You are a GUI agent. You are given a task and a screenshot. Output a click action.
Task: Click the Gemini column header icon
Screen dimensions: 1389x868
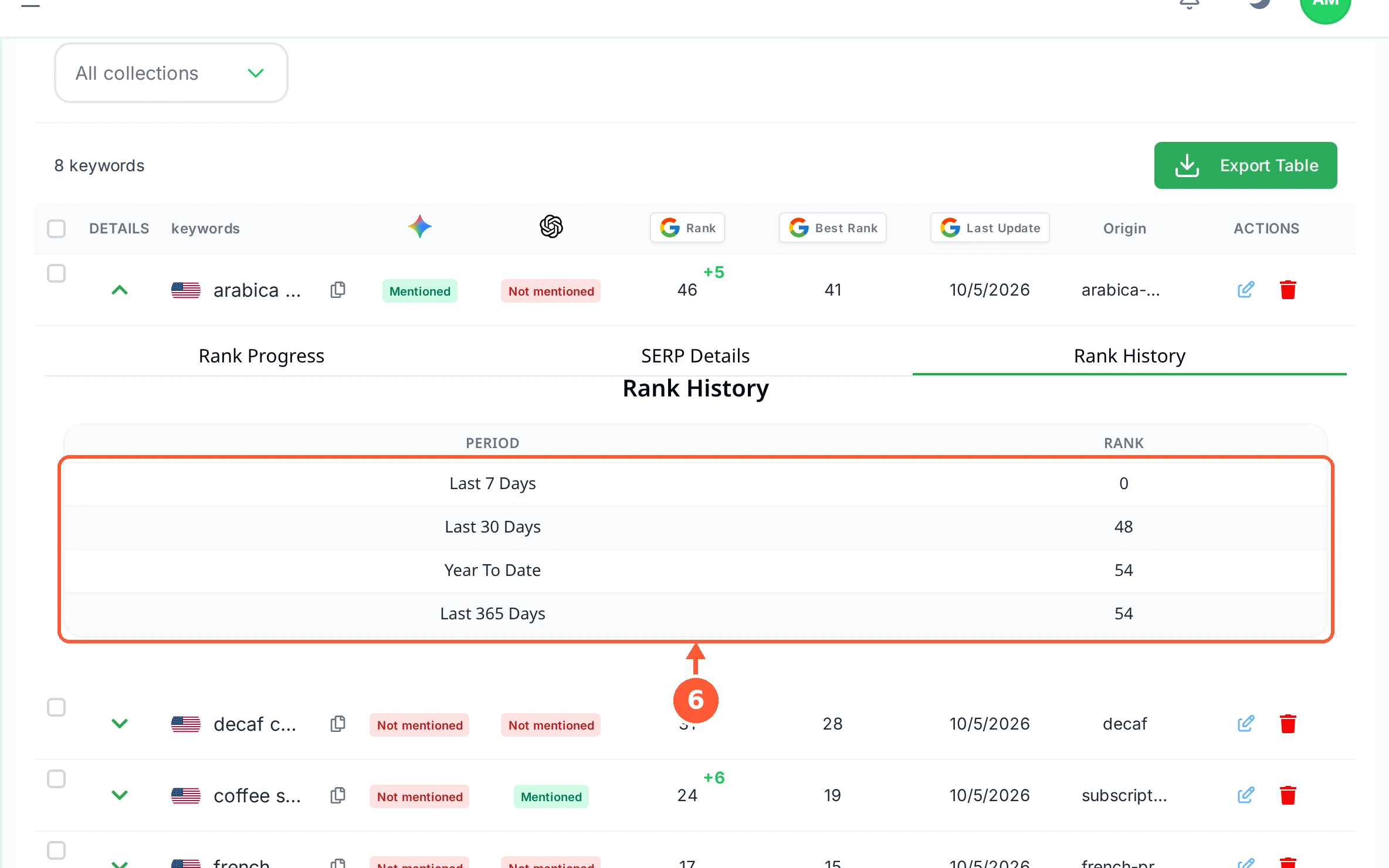point(420,226)
